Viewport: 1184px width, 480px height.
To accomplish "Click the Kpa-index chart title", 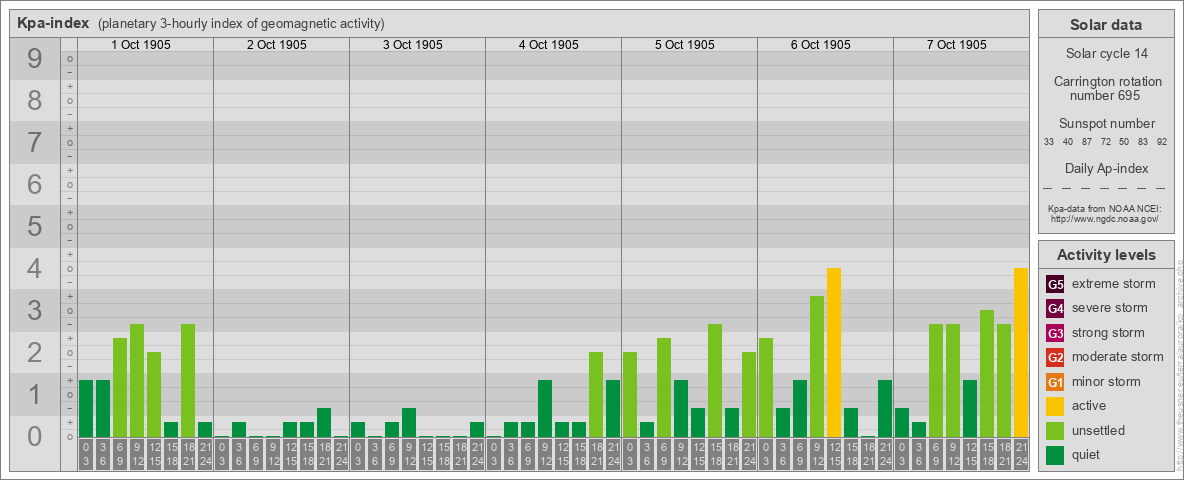I will coord(54,23).
